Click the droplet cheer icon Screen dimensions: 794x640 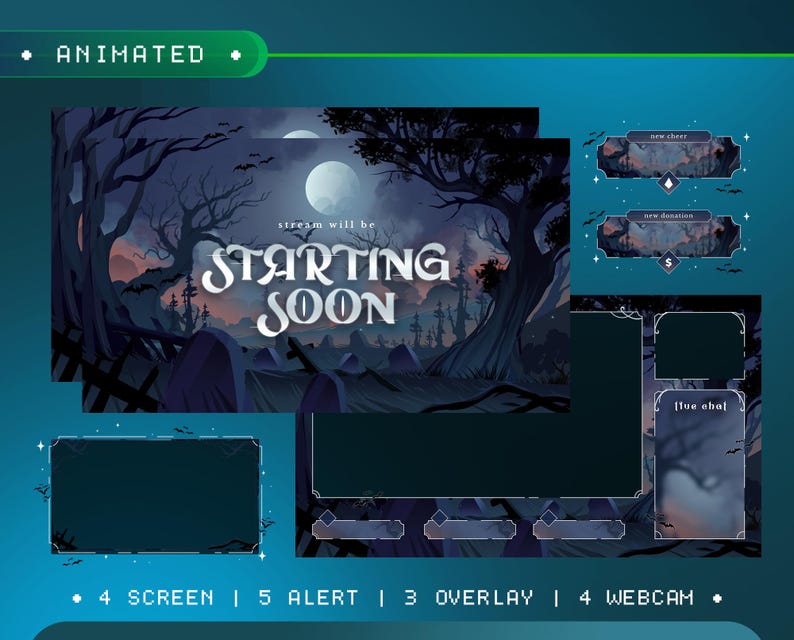pos(669,183)
